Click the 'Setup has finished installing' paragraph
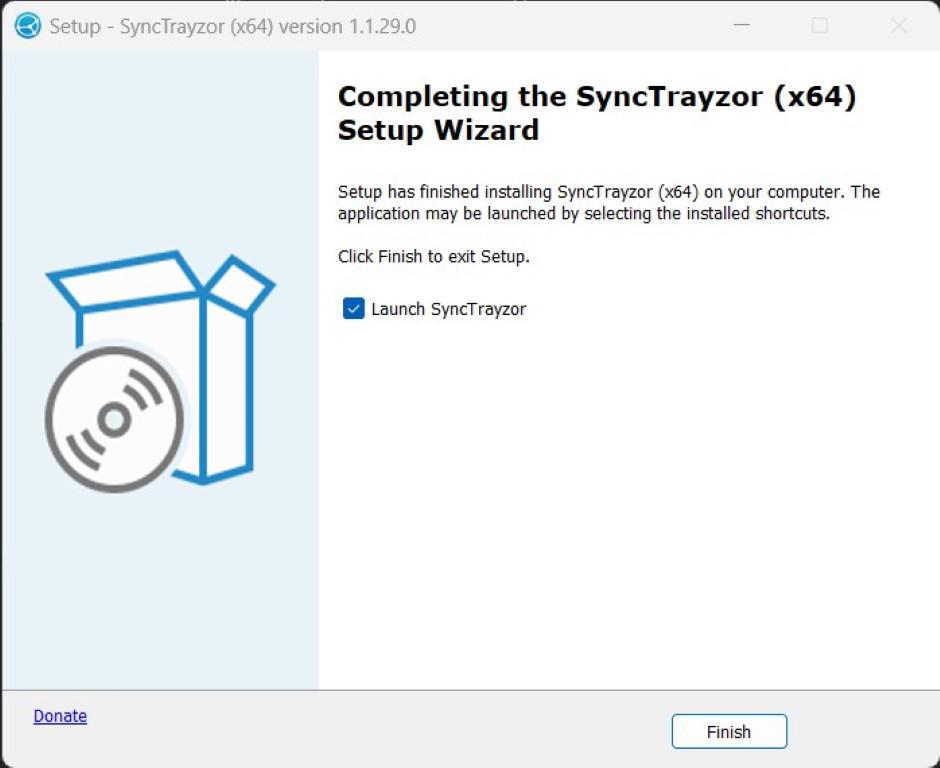940x768 pixels. coord(608,203)
